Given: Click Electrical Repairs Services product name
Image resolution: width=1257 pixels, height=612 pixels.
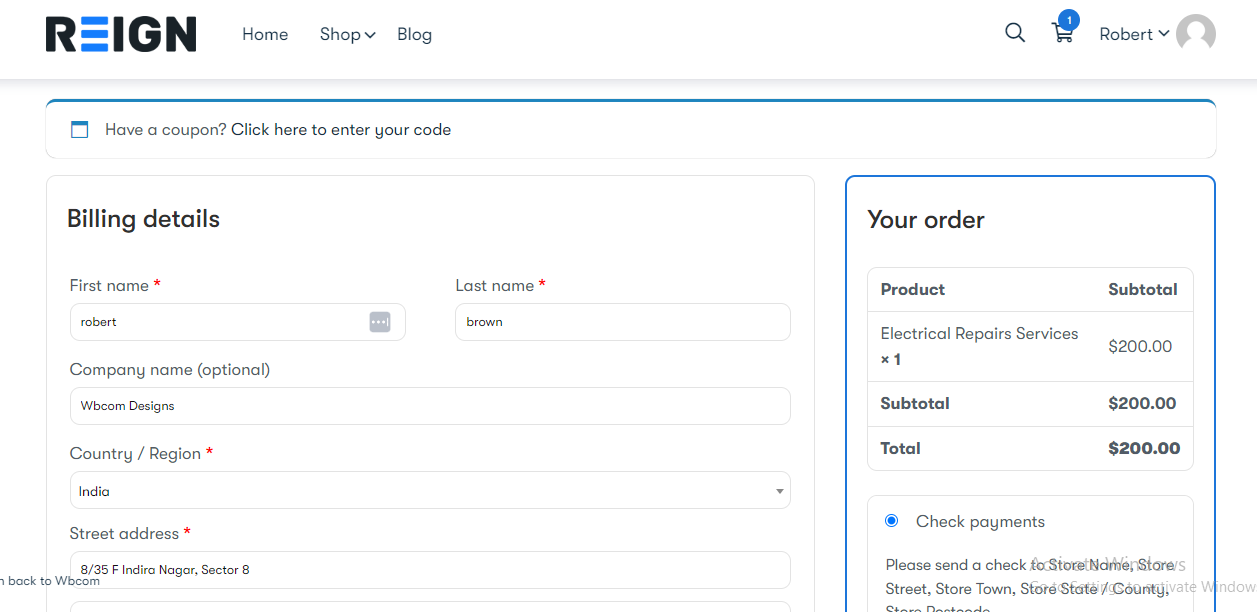Looking at the screenshot, I should tap(979, 334).
